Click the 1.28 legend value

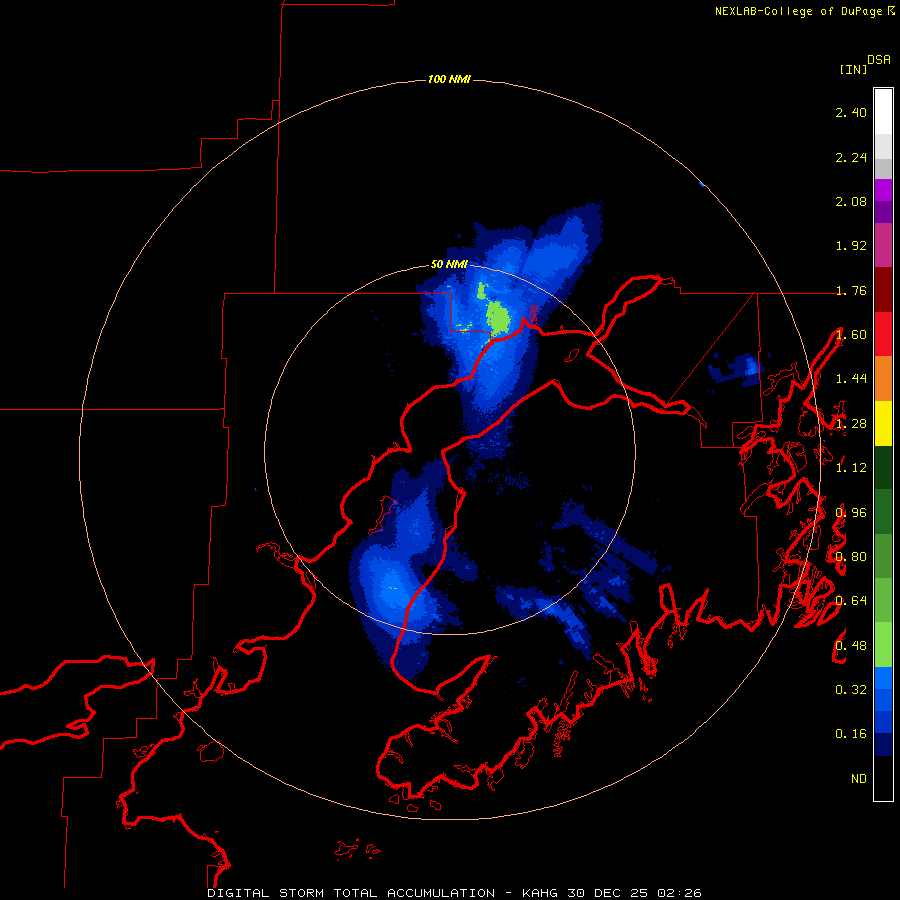(x=851, y=424)
